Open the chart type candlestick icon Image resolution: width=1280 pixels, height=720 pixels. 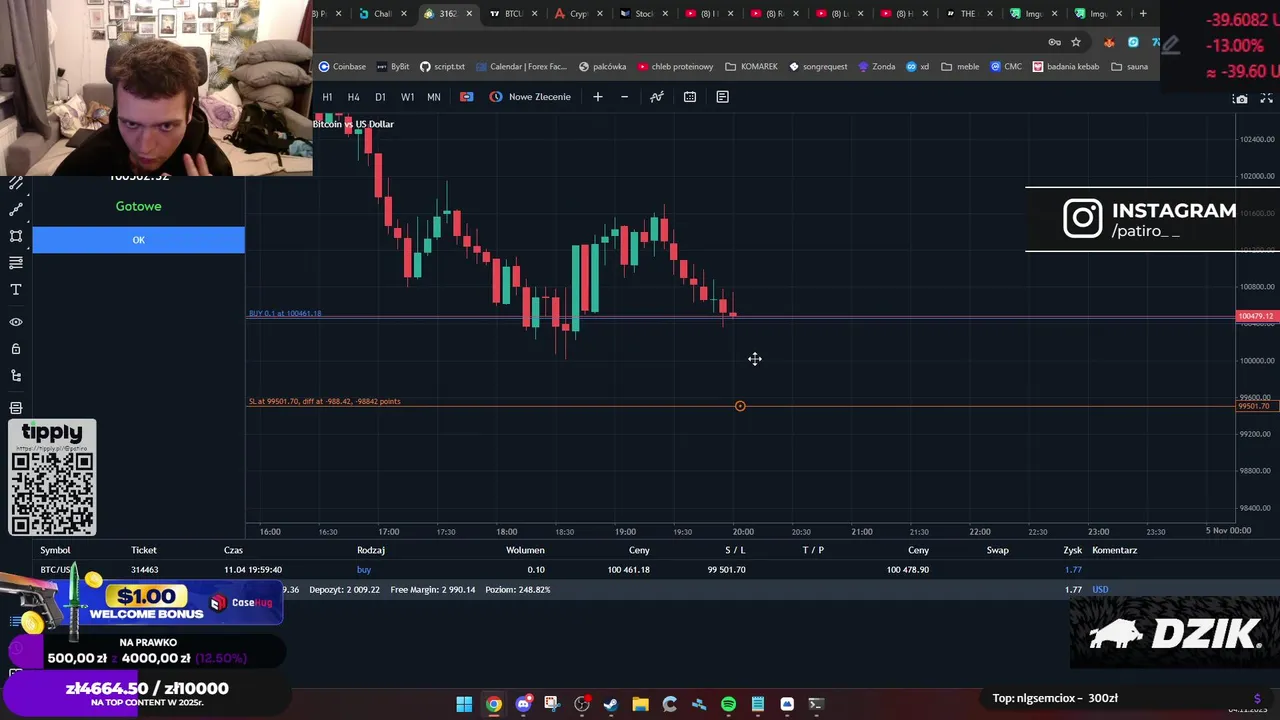[466, 97]
